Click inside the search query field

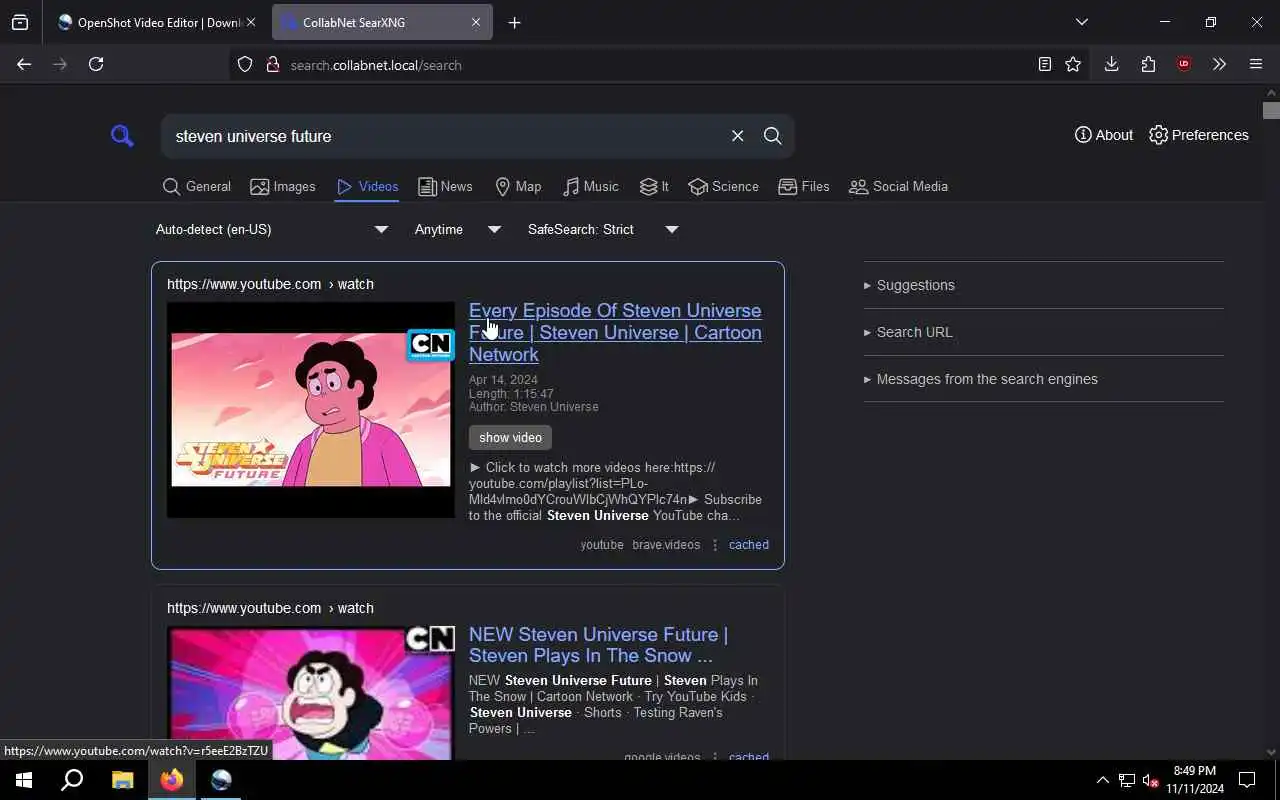click(x=445, y=136)
